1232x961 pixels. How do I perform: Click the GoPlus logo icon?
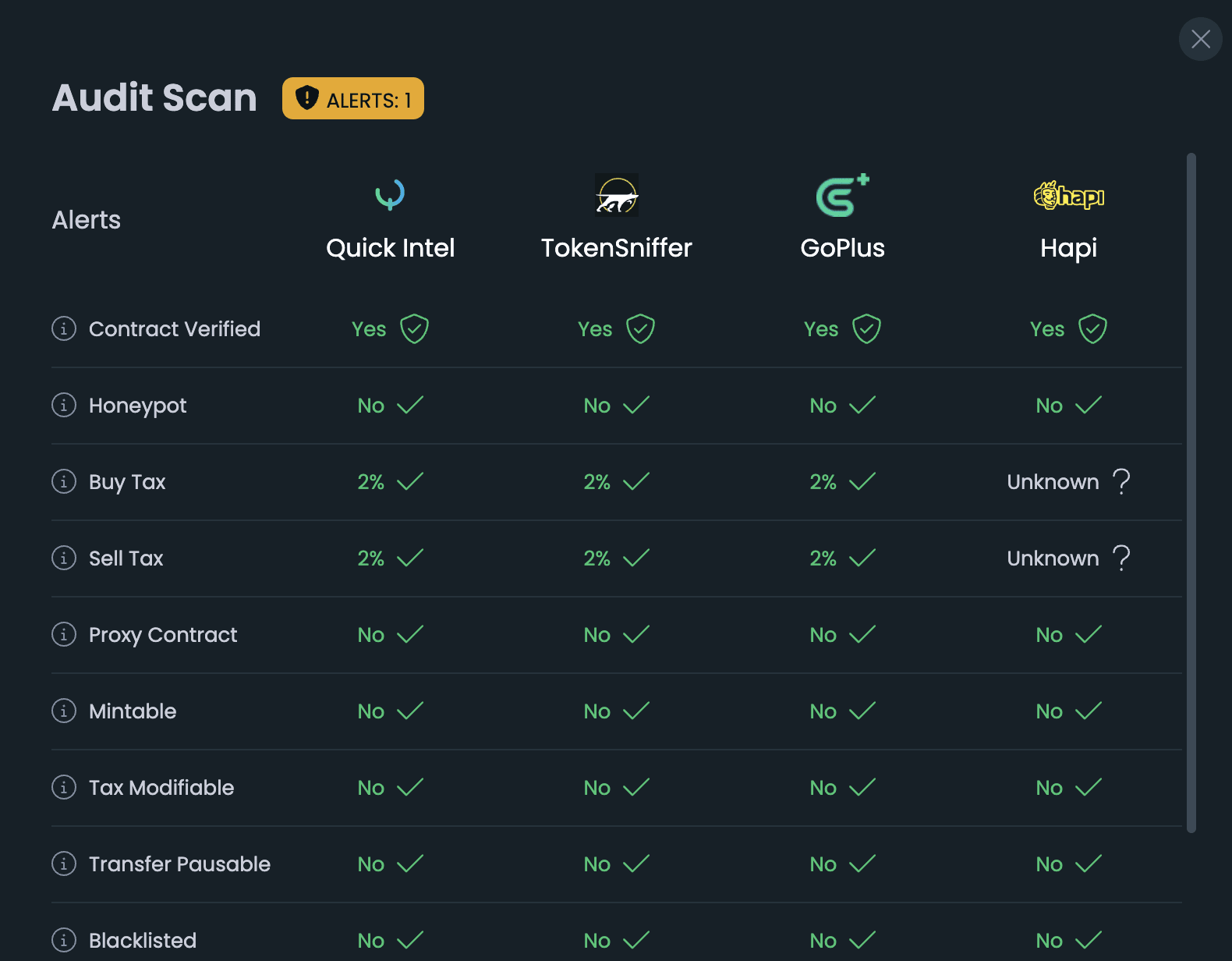pos(842,195)
